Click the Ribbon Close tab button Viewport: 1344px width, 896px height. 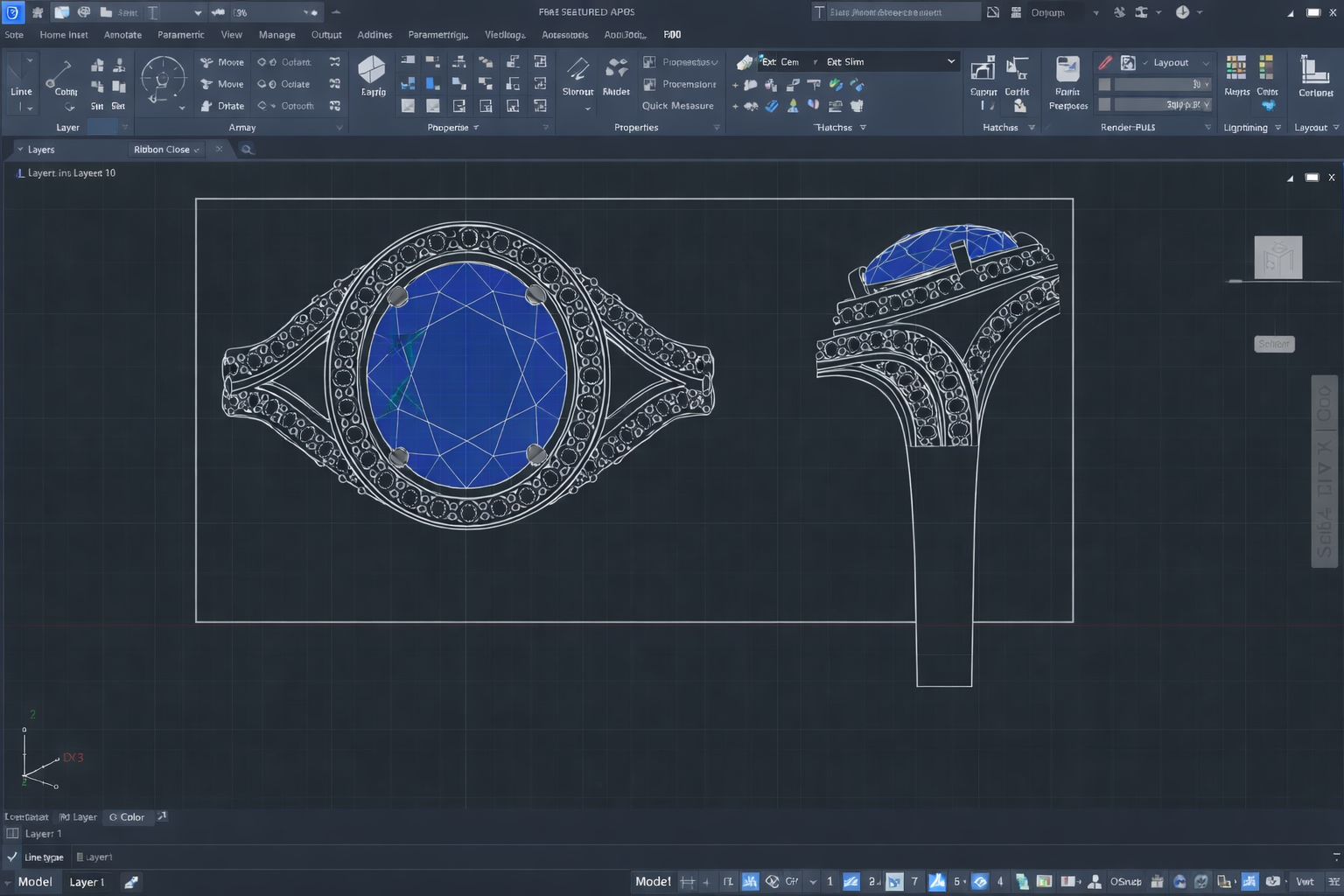tap(163, 149)
